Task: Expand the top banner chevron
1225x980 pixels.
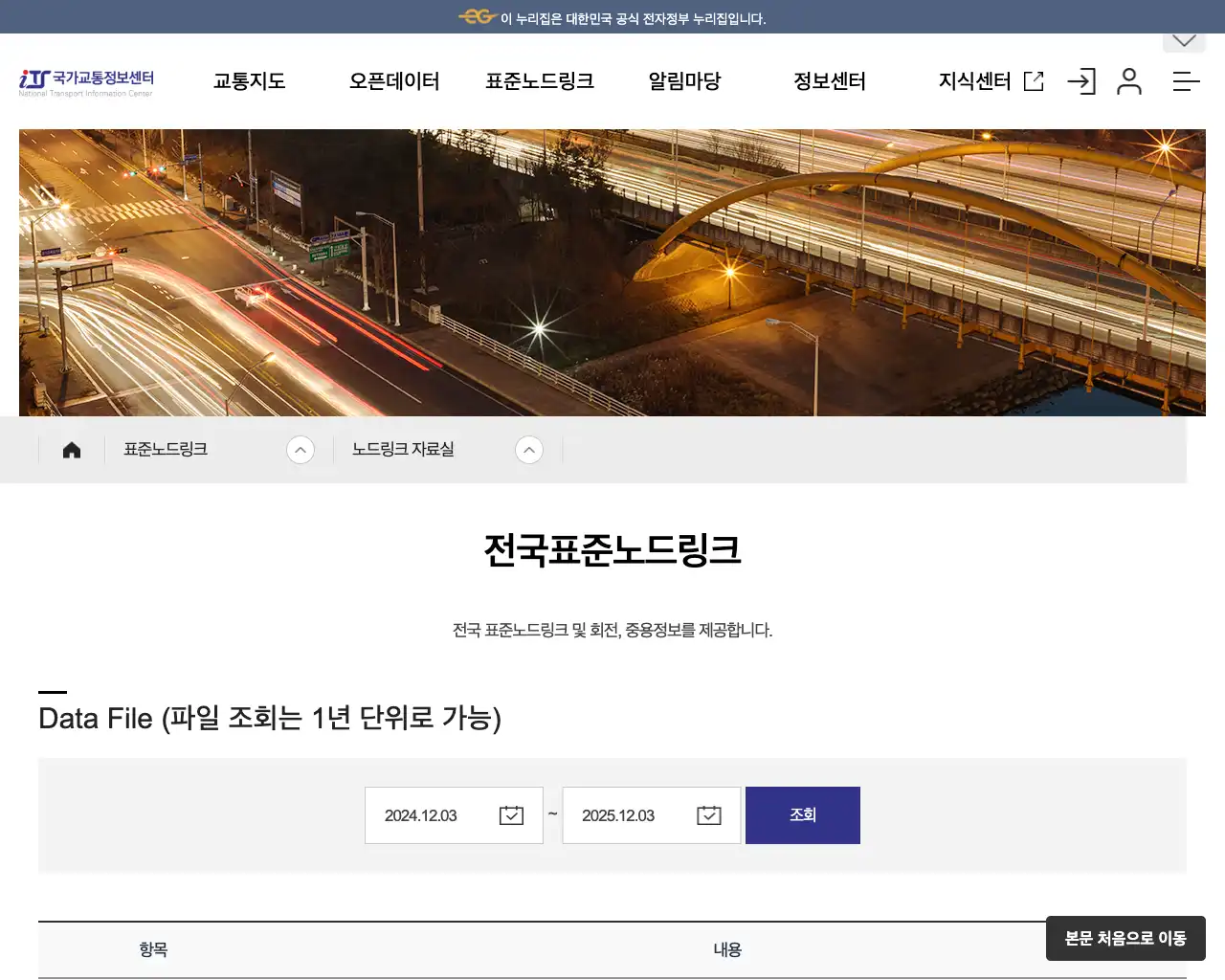Action: [1184, 39]
